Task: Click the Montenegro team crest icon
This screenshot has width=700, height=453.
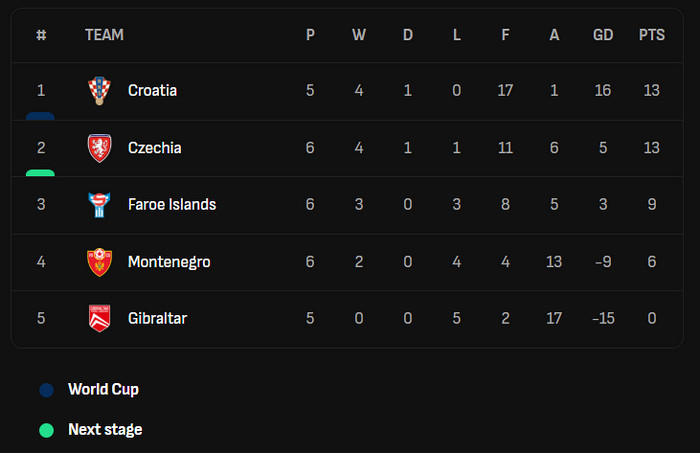Action: (x=97, y=262)
